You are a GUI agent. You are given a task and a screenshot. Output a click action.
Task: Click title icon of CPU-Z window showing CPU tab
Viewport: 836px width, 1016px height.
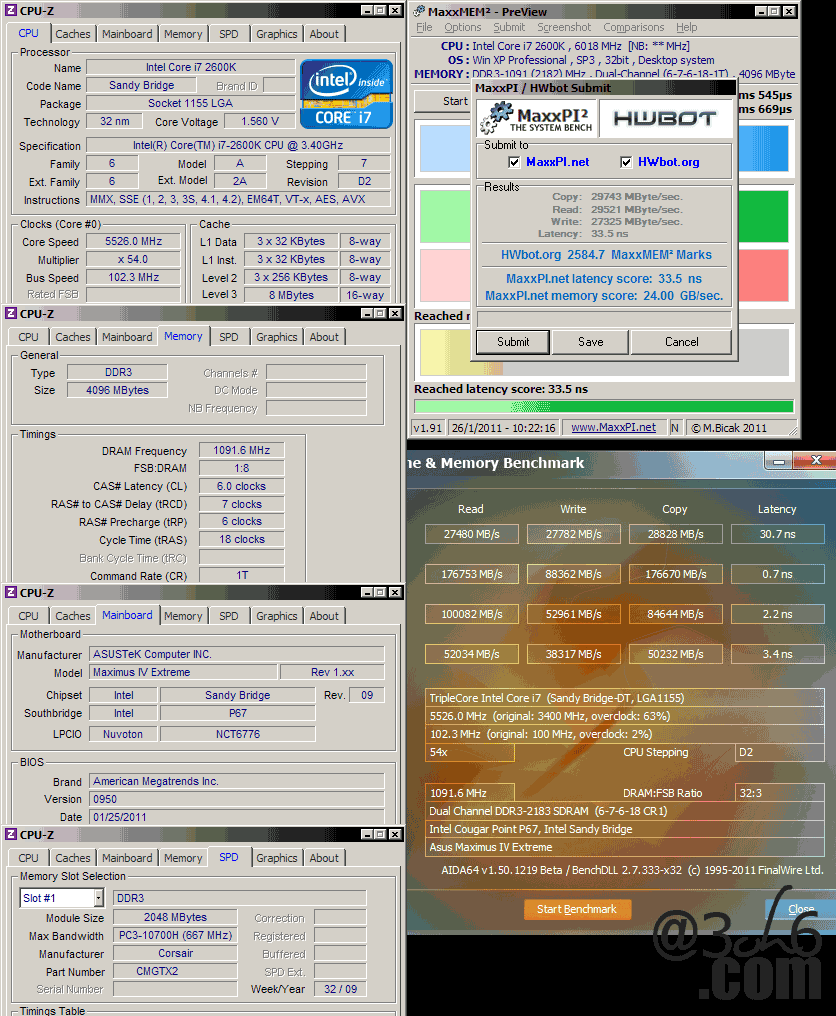click(x=11, y=10)
